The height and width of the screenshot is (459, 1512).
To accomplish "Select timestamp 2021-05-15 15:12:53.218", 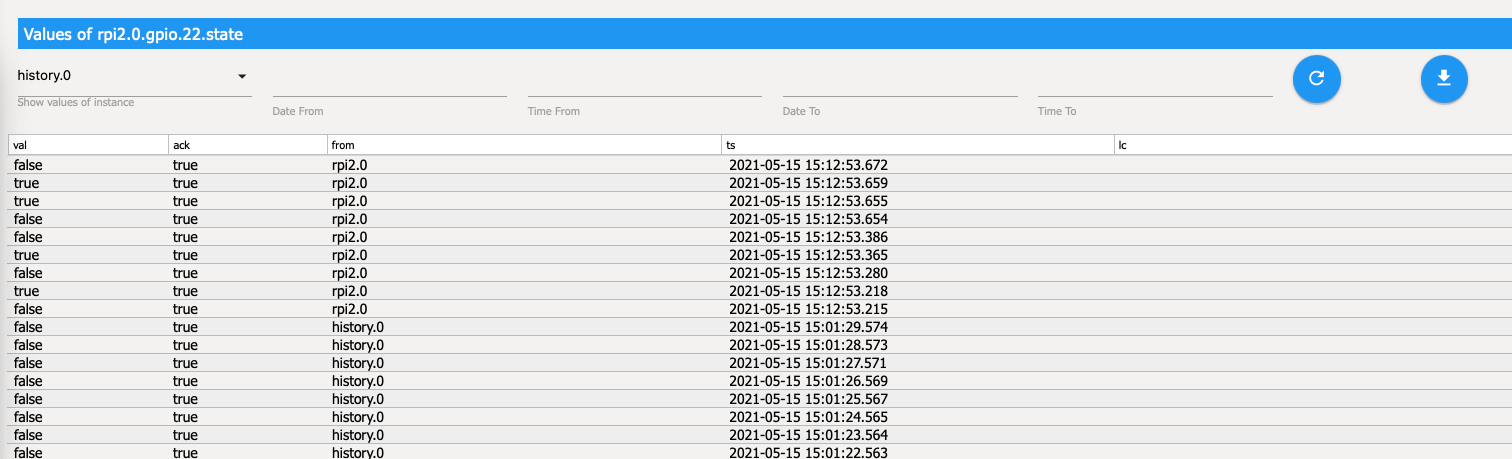I will click(x=808, y=291).
